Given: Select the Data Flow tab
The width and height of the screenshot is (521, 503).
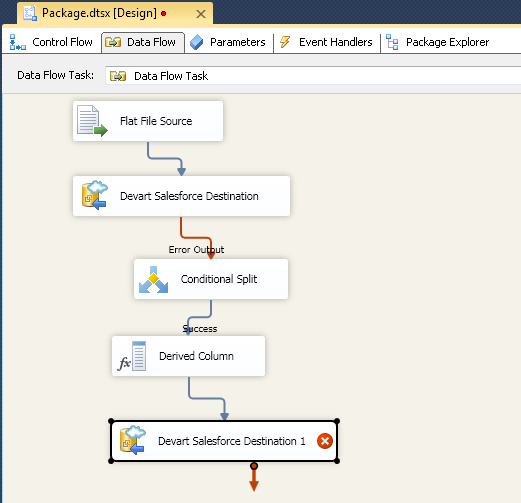Looking at the screenshot, I should pyautogui.click(x=143, y=42).
